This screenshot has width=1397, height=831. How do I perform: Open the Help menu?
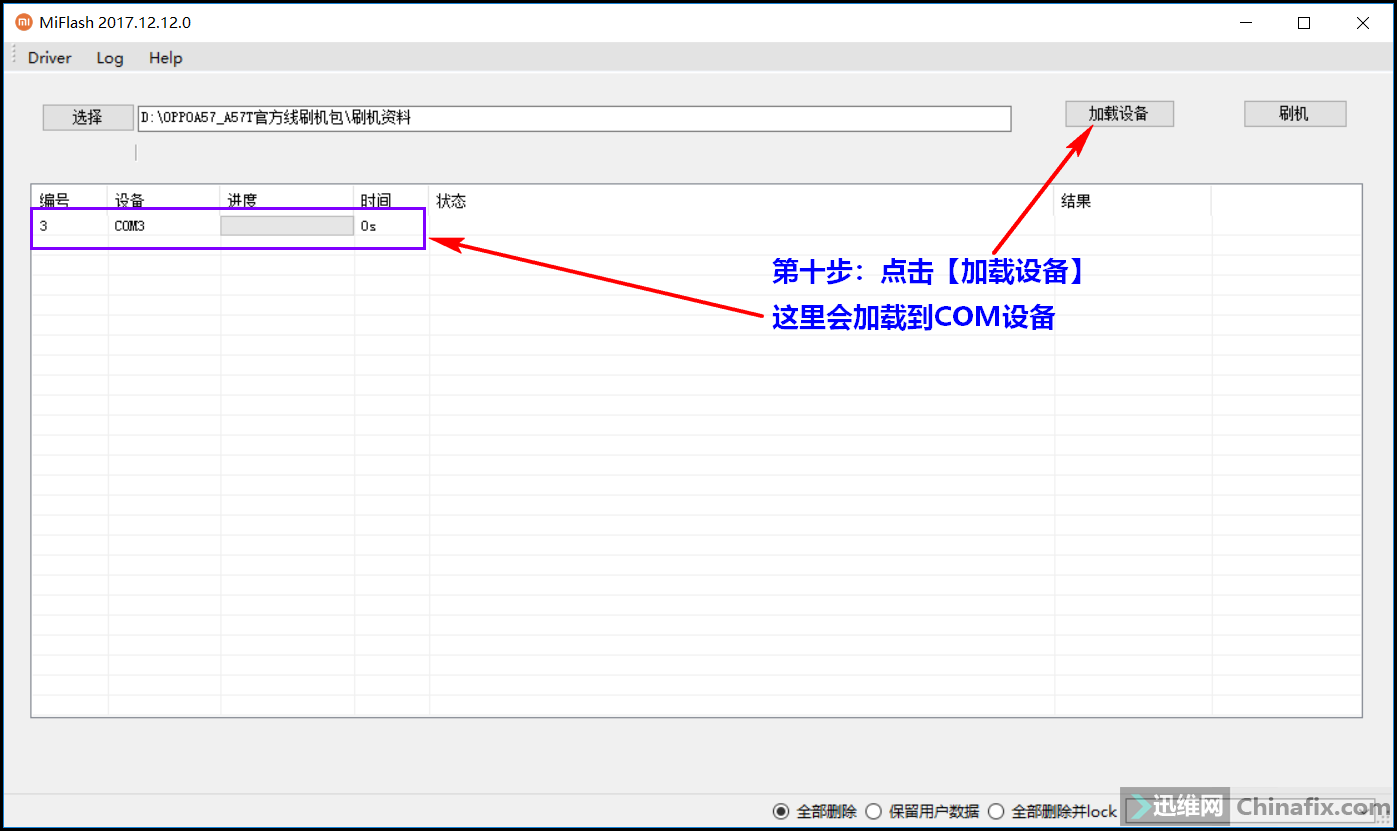166,58
